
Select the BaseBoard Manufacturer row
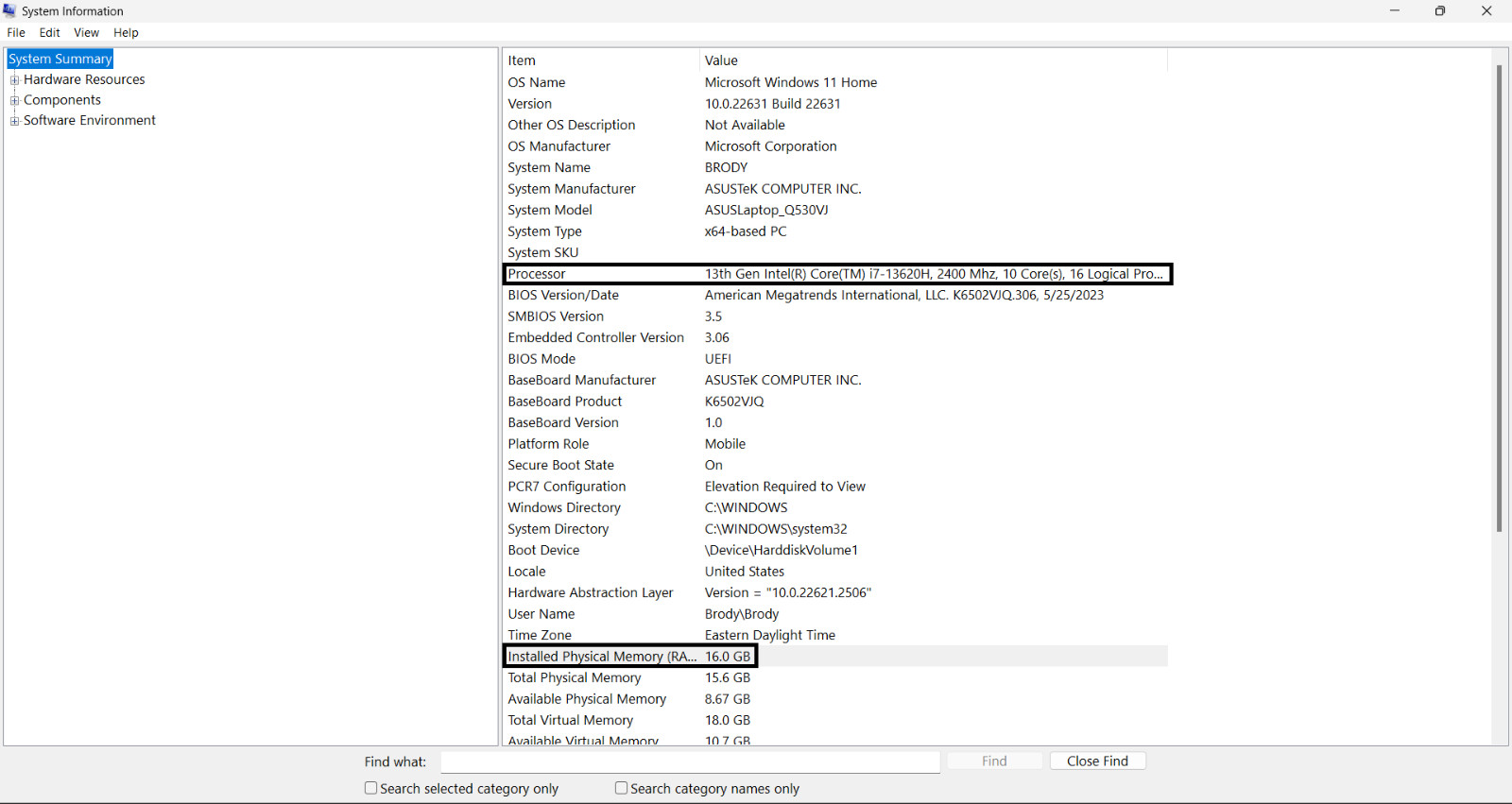(836, 380)
